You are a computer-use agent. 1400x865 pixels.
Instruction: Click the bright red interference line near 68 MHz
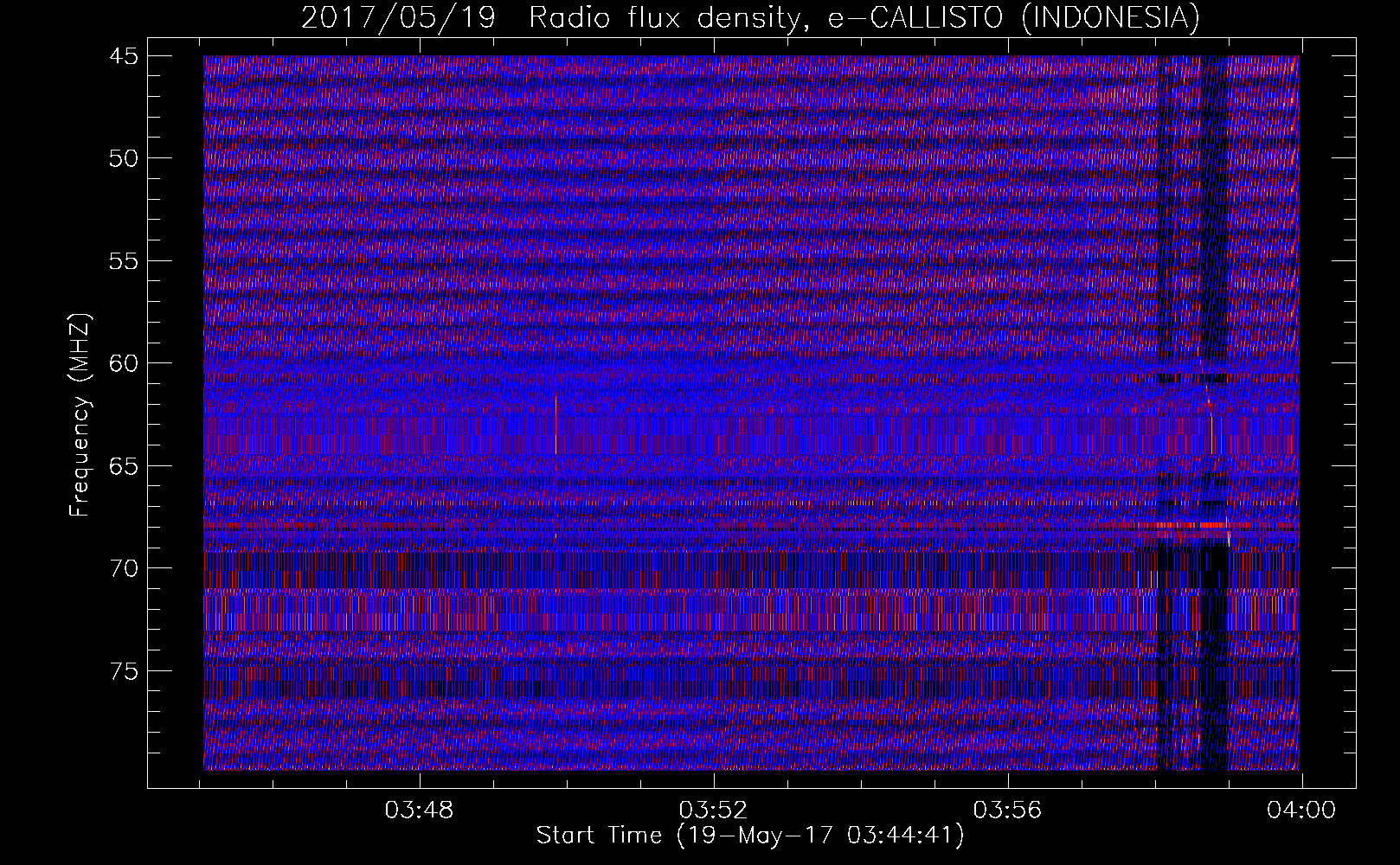tap(751, 525)
